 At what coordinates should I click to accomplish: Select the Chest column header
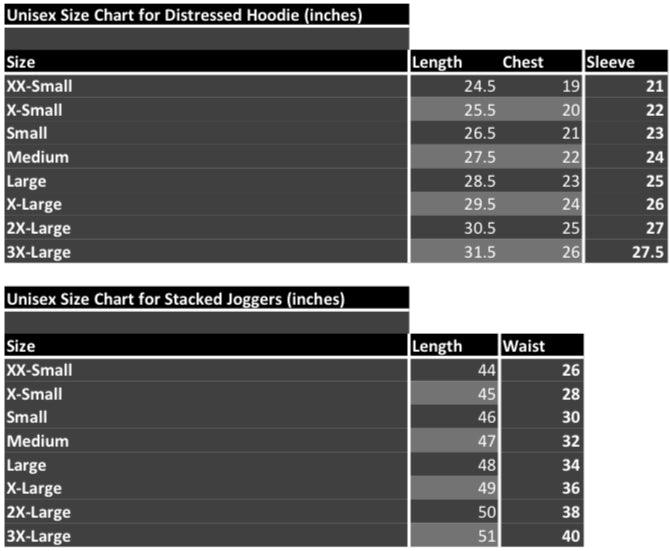523,62
